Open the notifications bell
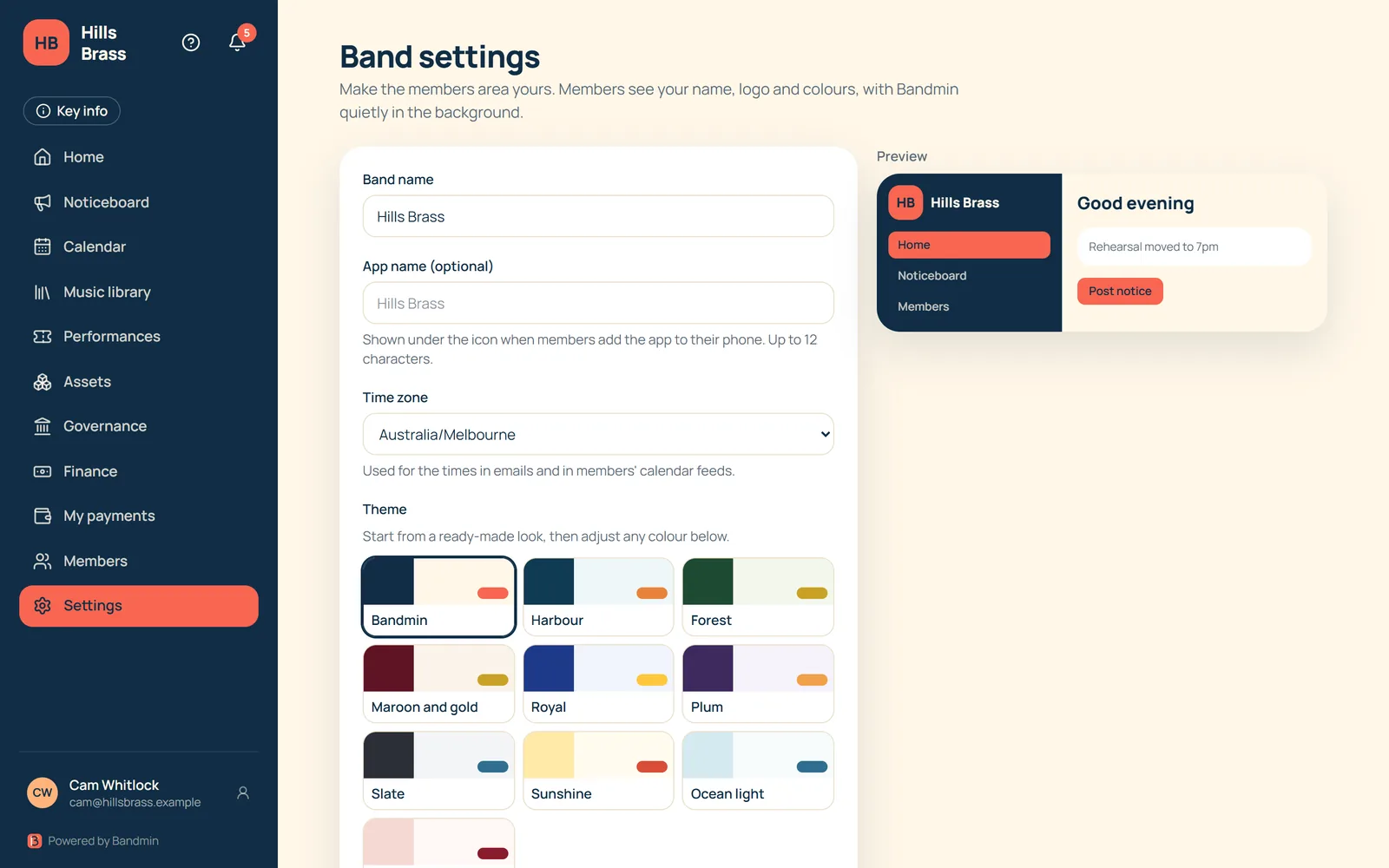Image resolution: width=1389 pixels, height=868 pixels. click(237, 43)
